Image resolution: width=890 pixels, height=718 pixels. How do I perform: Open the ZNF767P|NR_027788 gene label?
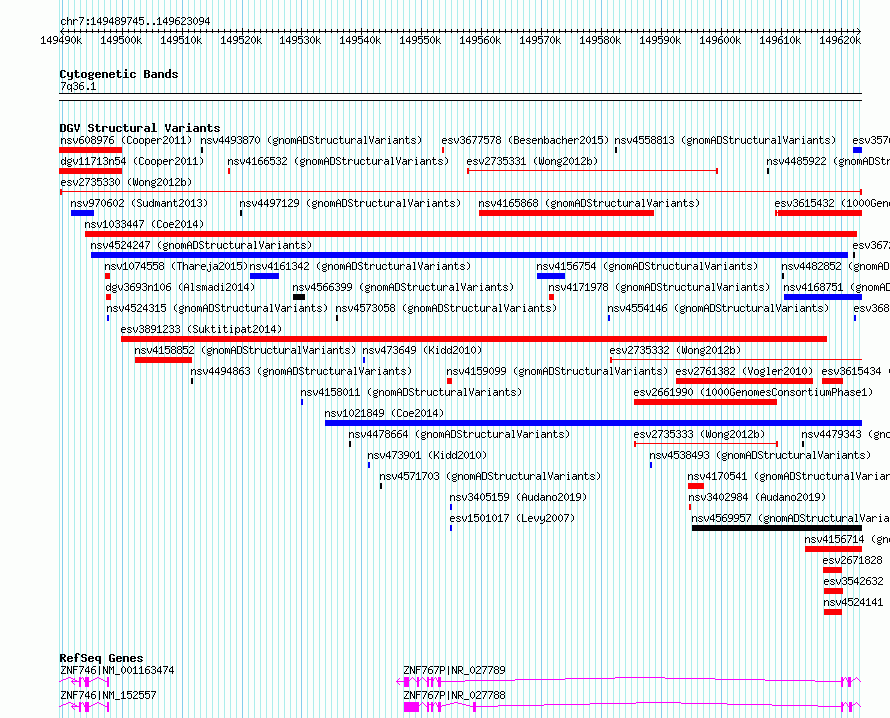click(x=454, y=695)
